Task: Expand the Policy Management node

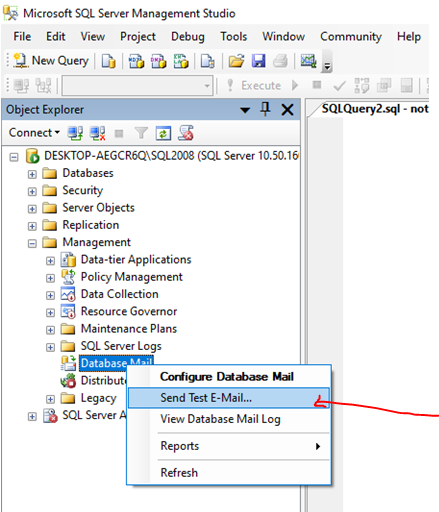Action: click(50, 278)
